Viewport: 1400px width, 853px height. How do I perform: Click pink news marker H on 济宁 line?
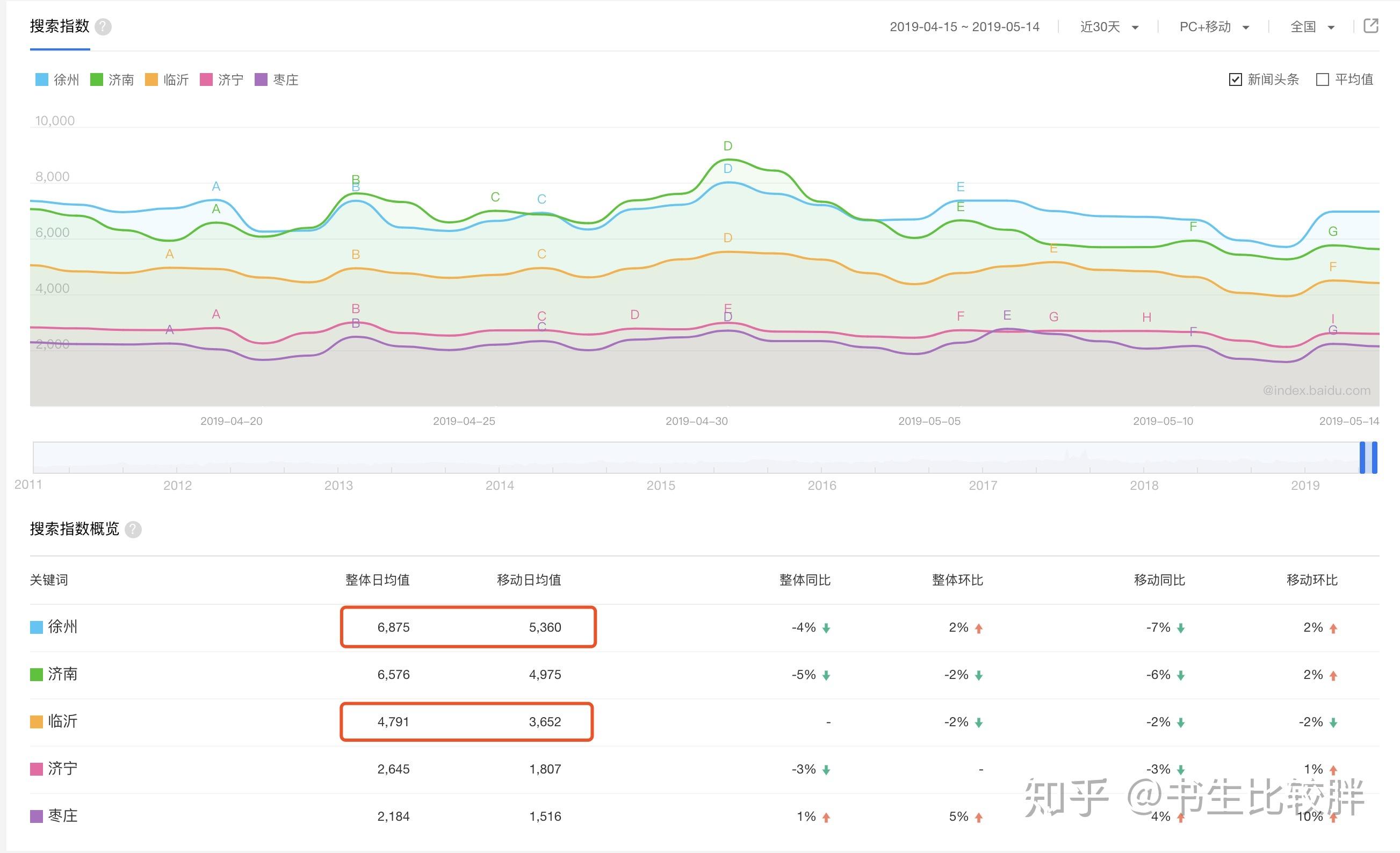pyautogui.click(x=1147, y=317)
